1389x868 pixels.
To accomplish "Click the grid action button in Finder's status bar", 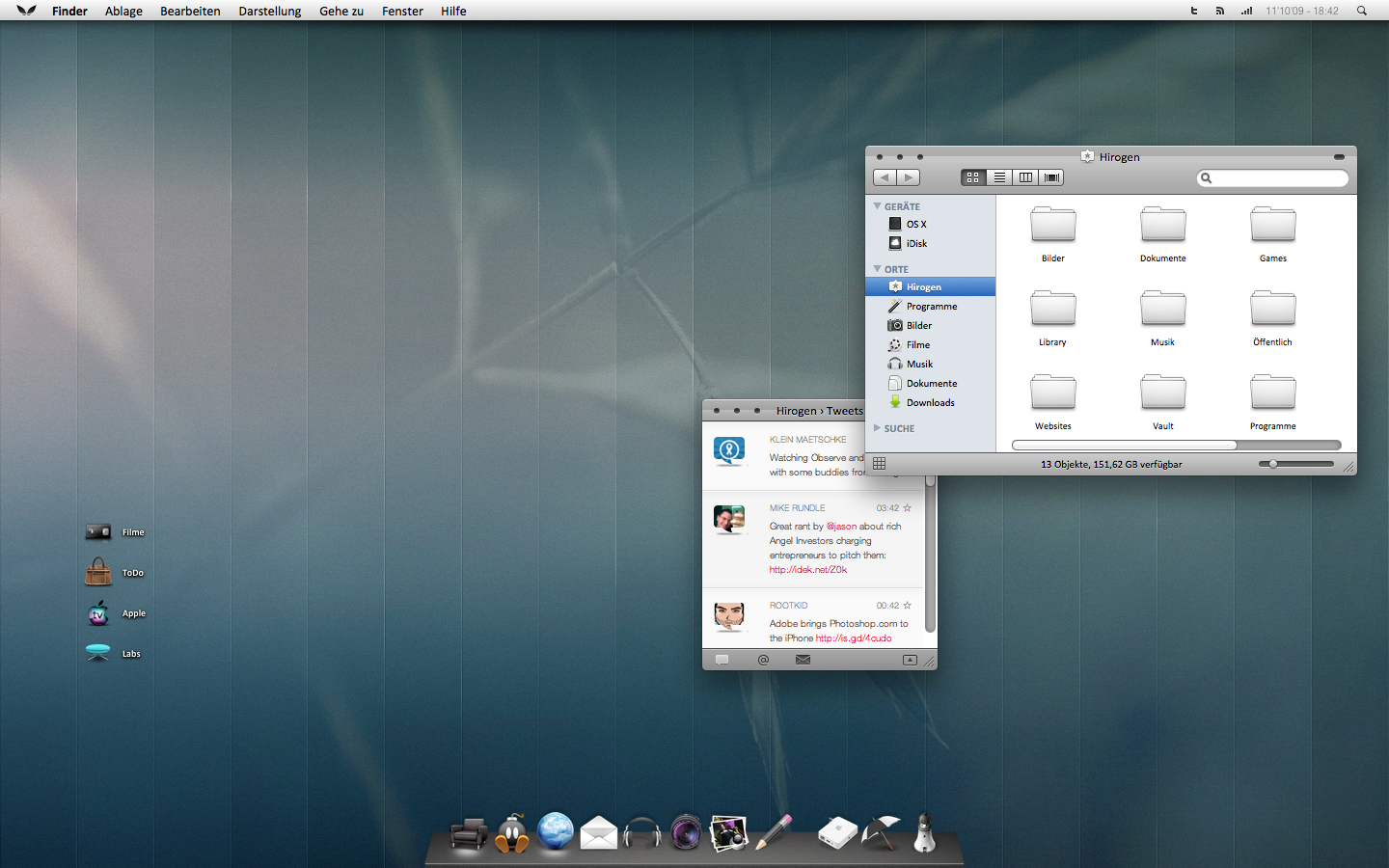I will point(879,464).
